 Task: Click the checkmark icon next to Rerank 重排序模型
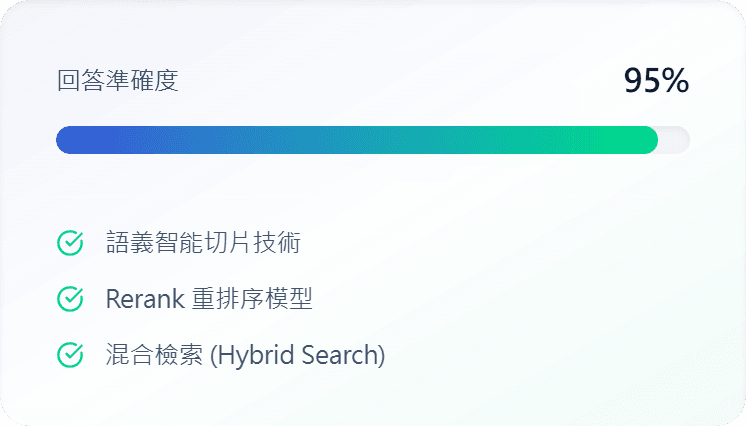70,299
